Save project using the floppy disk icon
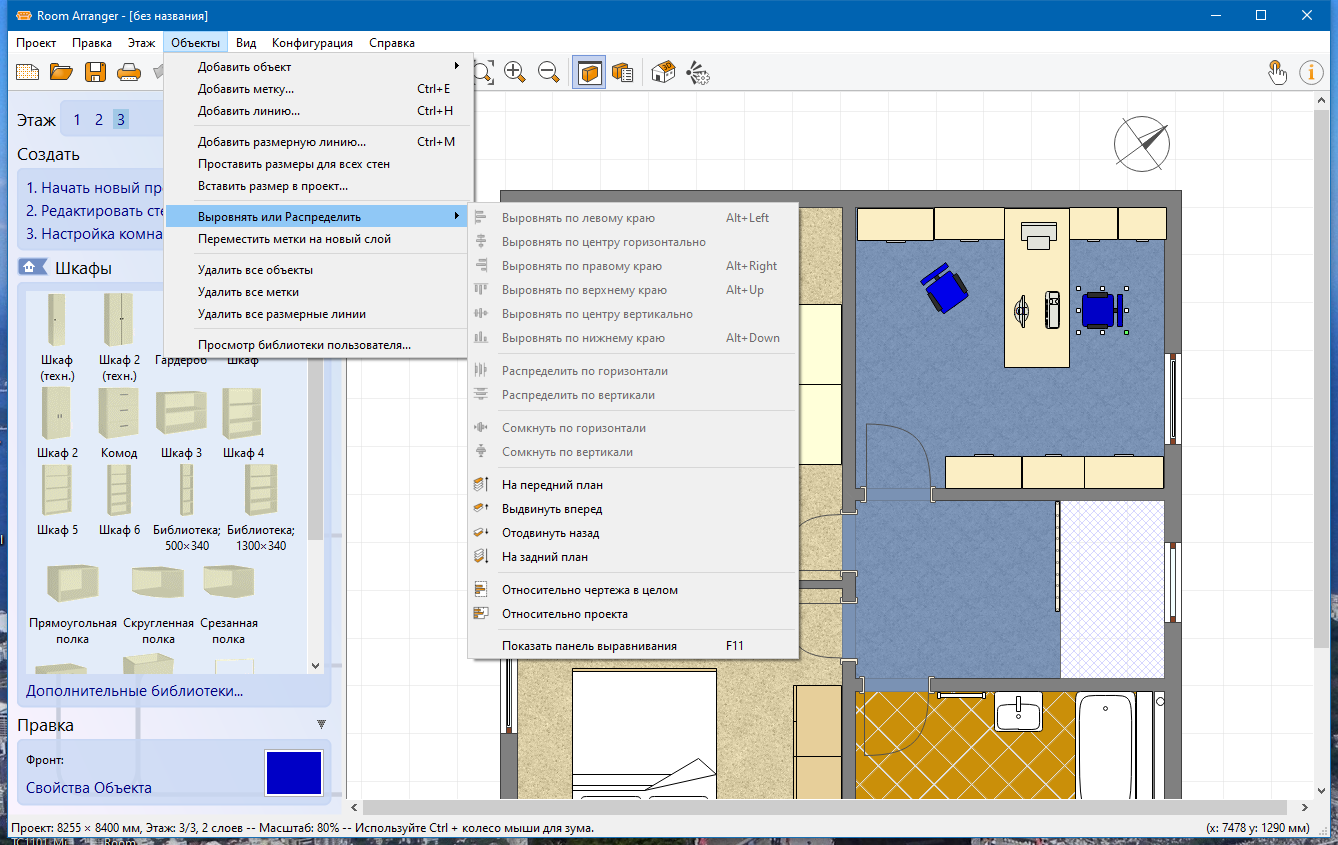Viewport: 1338px width, 845px height. [x=95, y=72]
